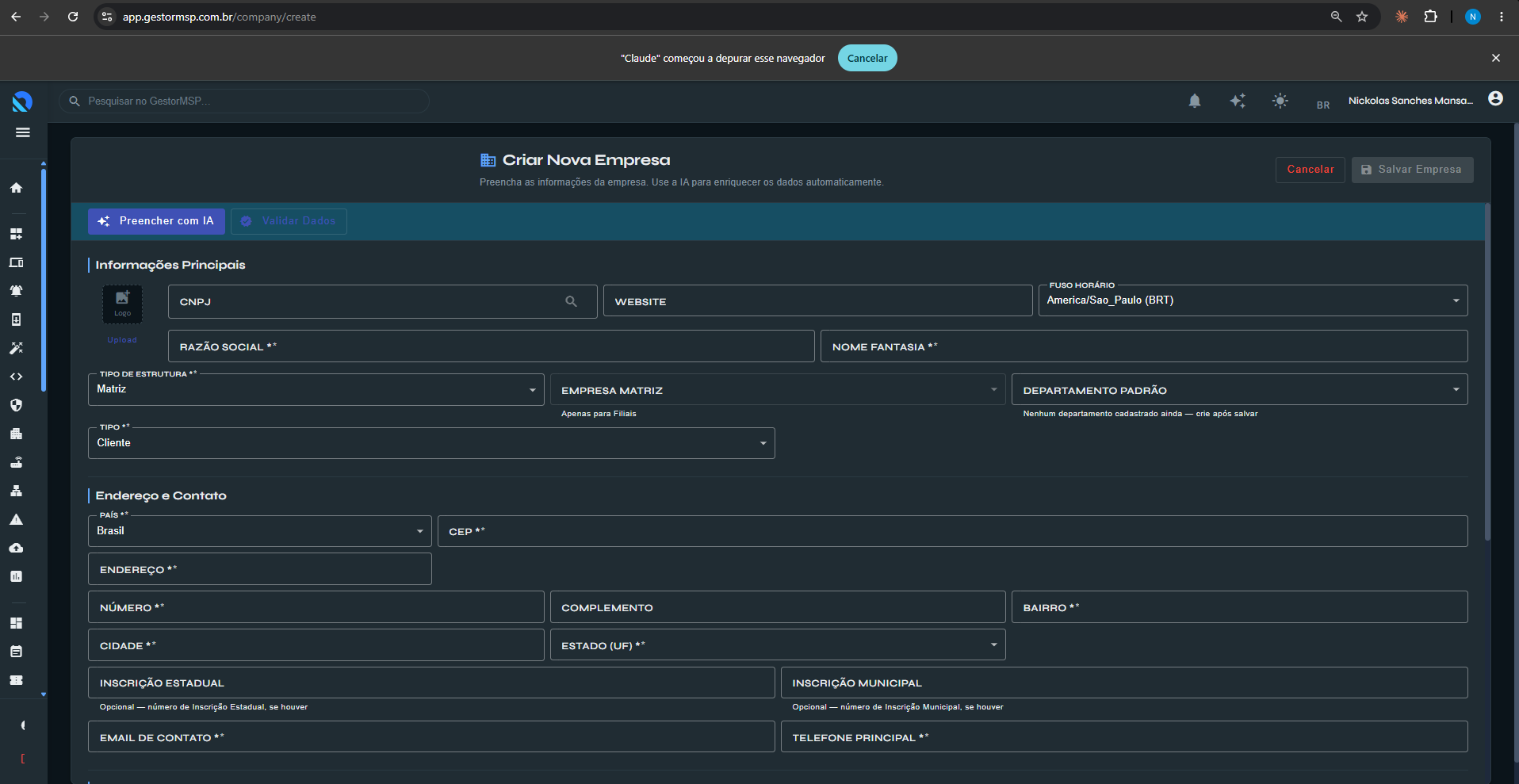This screenshot has height=784, width=1519.
Task: Open the BR language selector
Action: [1323, 105]
